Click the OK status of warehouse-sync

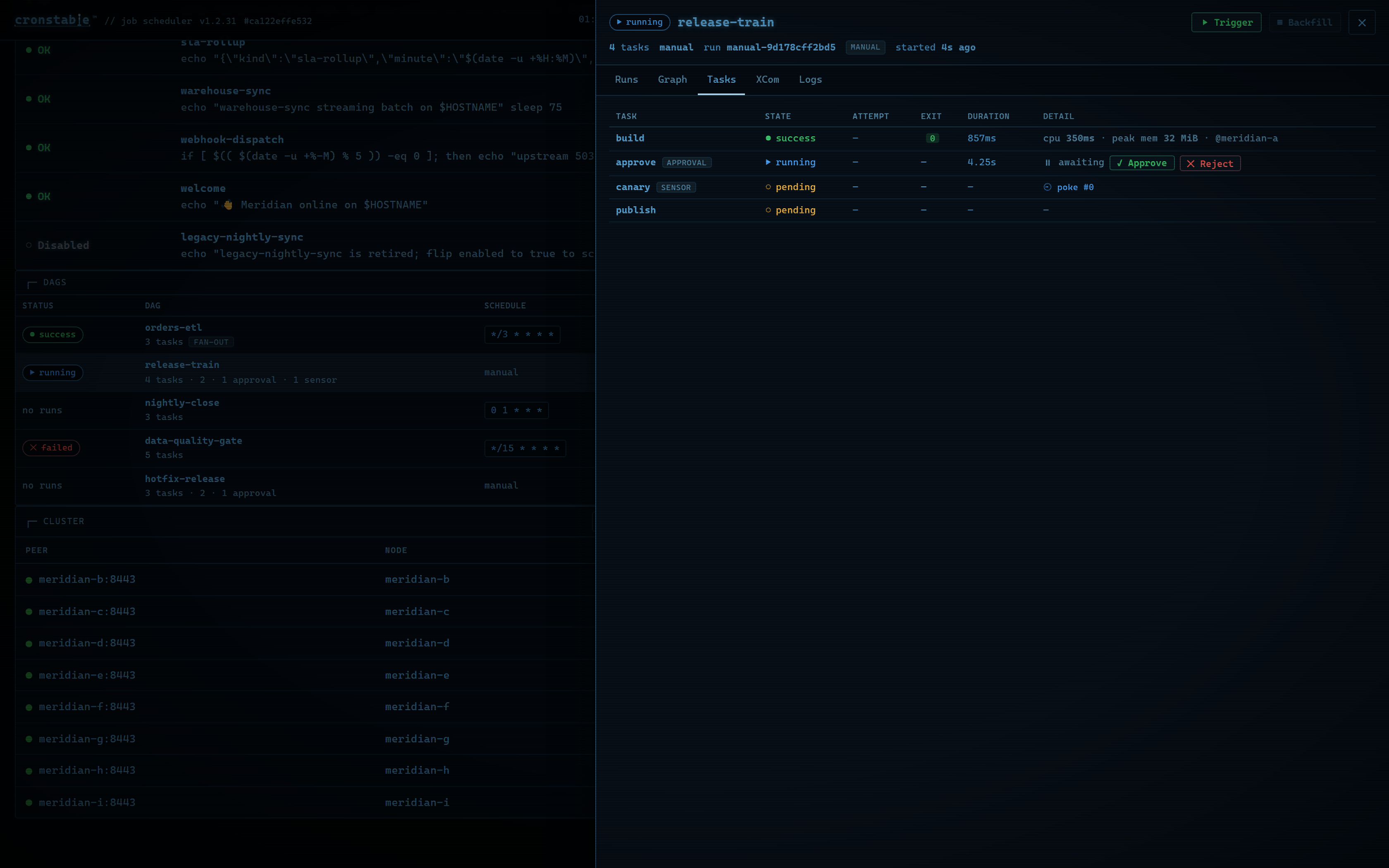coord(38,99)
